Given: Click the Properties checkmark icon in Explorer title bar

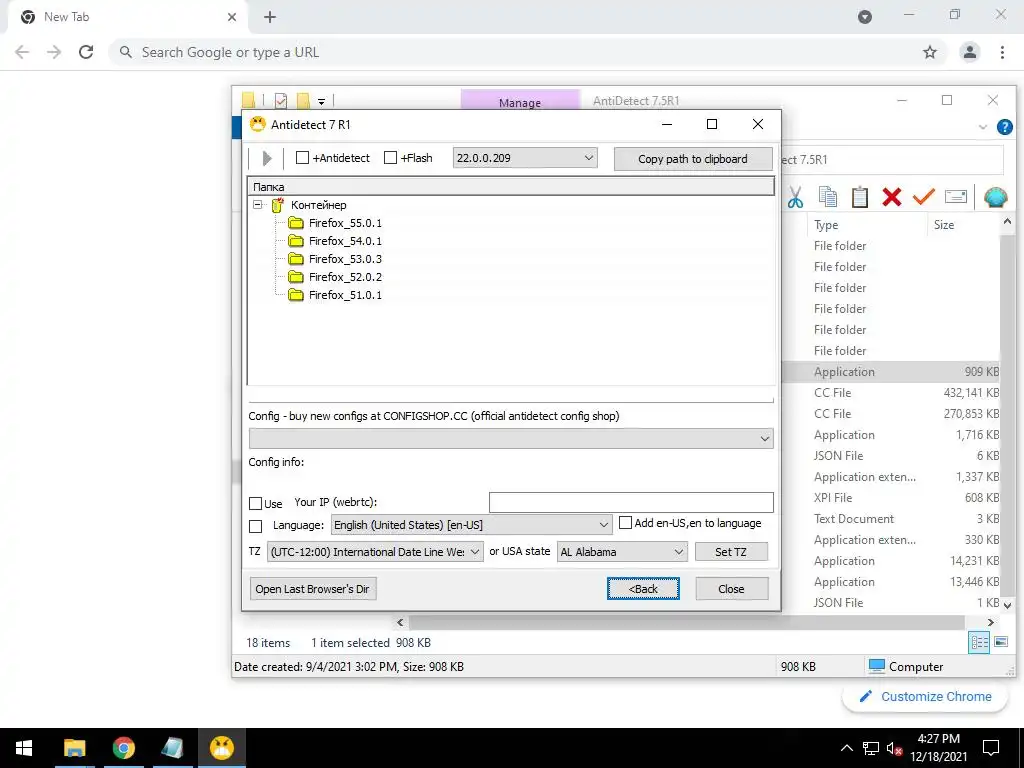Looking at the screenshot, I should click(281, 101).
